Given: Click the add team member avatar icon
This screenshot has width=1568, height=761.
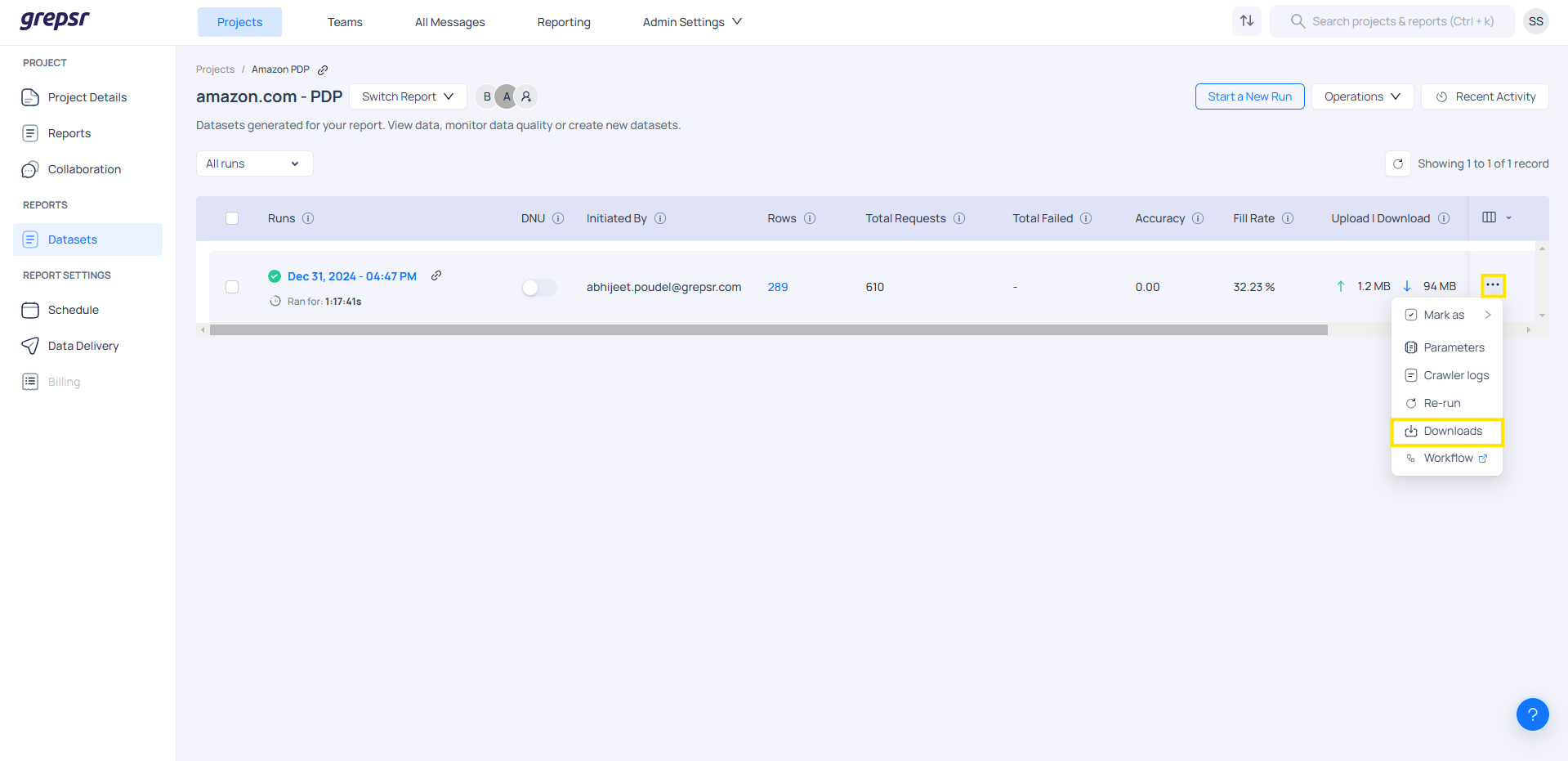Looking at the screenshot, I should 526,96.
